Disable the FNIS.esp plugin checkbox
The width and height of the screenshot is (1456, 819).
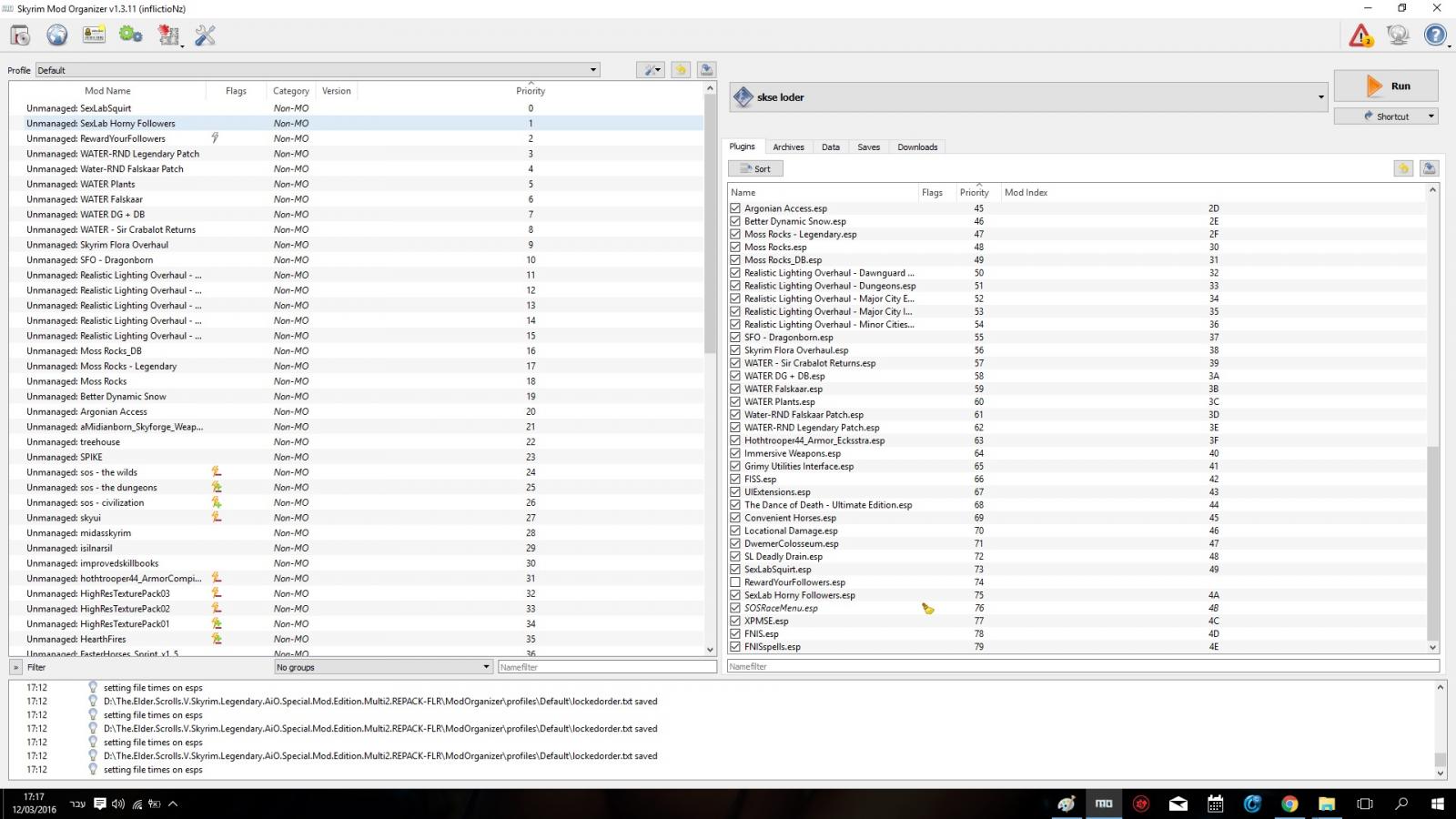click(x=735, y=634)
